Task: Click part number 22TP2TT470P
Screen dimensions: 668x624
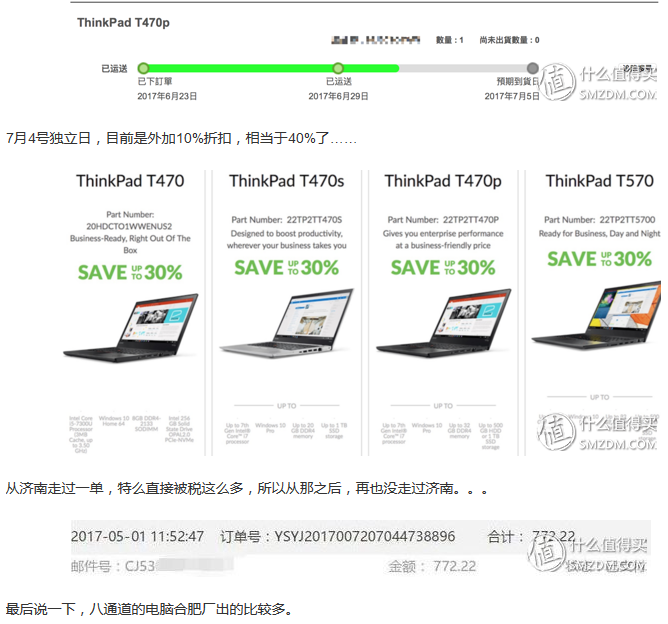Action: [x=471, y=220]
